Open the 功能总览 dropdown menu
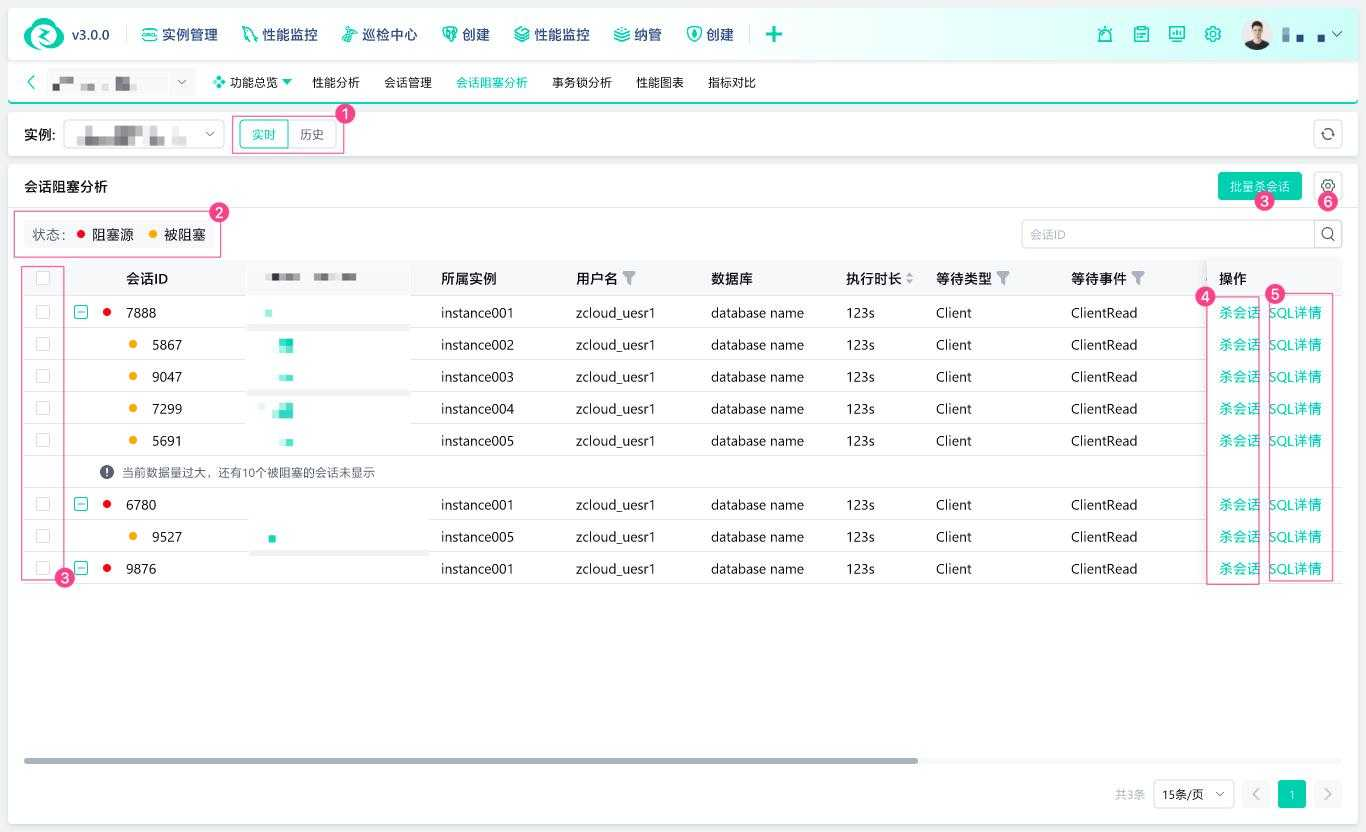 (x=252, y=82)
